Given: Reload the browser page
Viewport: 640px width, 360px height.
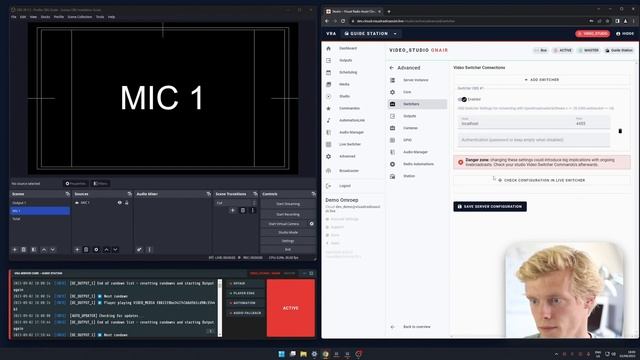Looking at the screenshot, I should (343, 21).
